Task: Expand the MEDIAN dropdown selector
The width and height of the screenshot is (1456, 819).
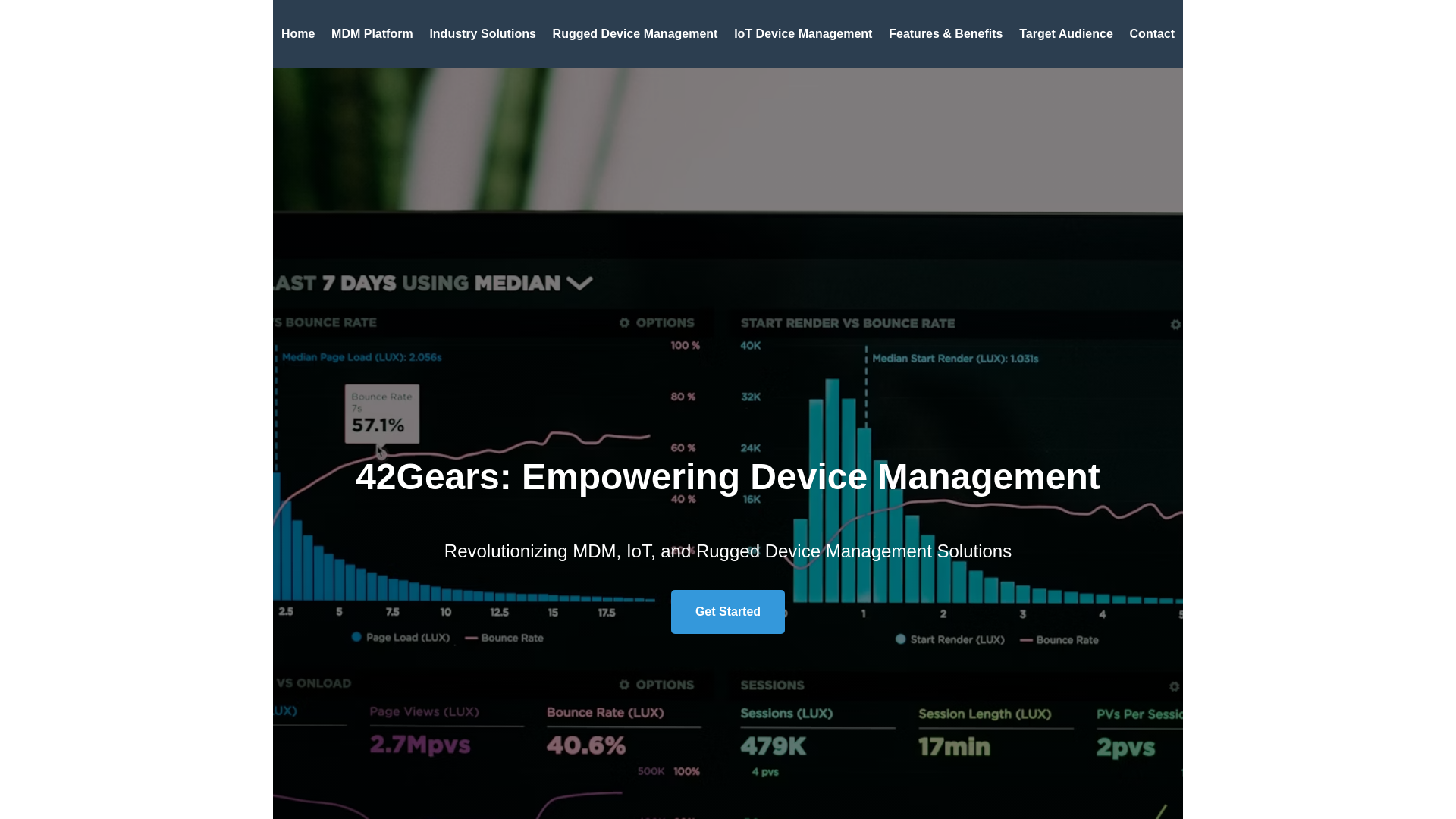Action: [580, 283]
